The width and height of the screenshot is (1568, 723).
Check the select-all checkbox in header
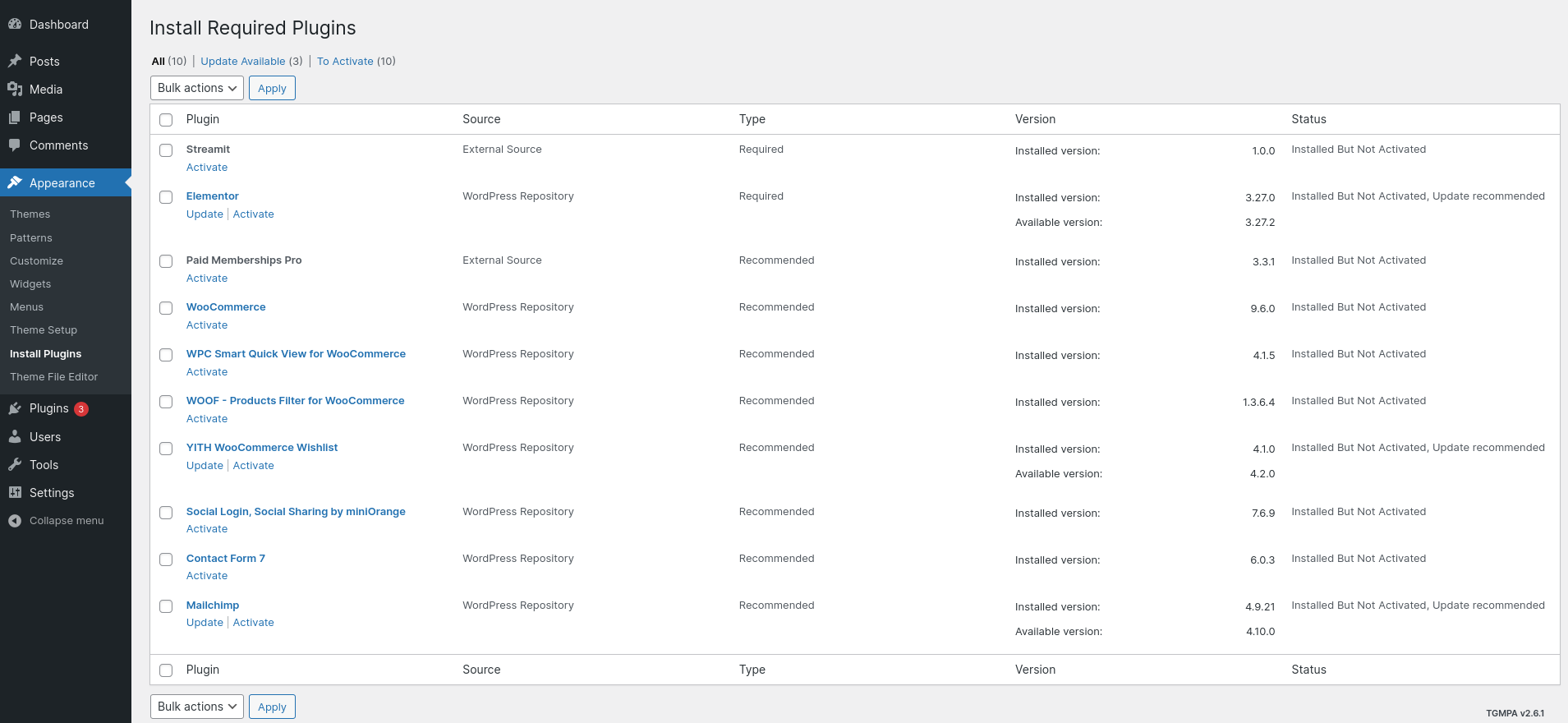(166, 120)
